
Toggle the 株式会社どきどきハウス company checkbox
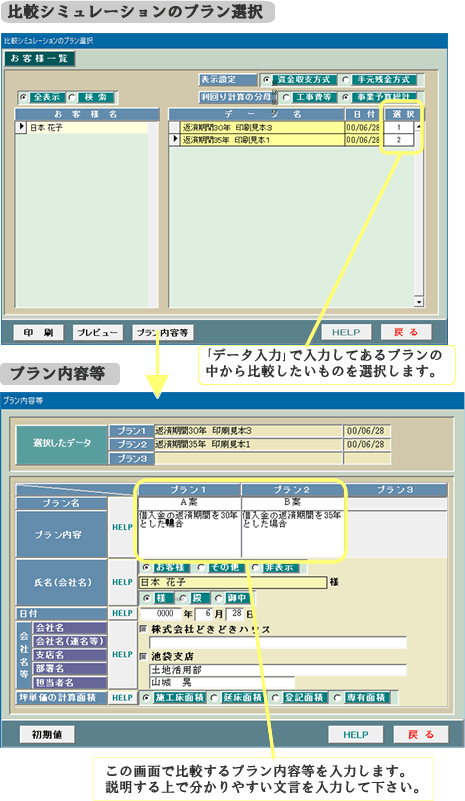tap(144, 629)
